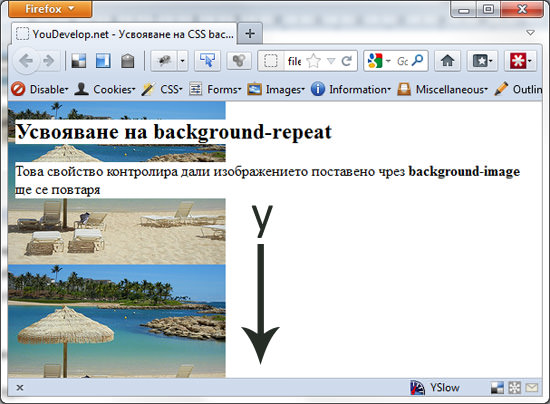Click the YSlow gauge icon
This screenshot has height=404, width=550.
point(417,388)
